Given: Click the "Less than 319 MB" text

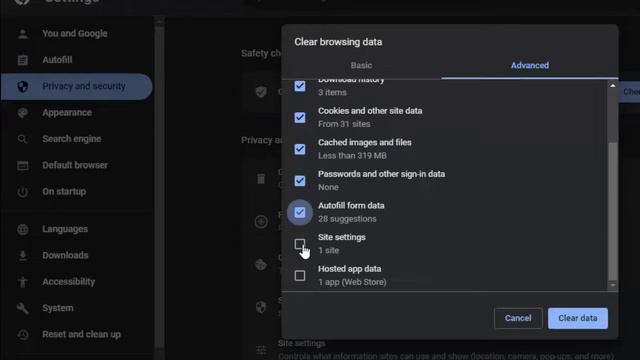Looking at the screenshot, I should [x=352, y=156].
